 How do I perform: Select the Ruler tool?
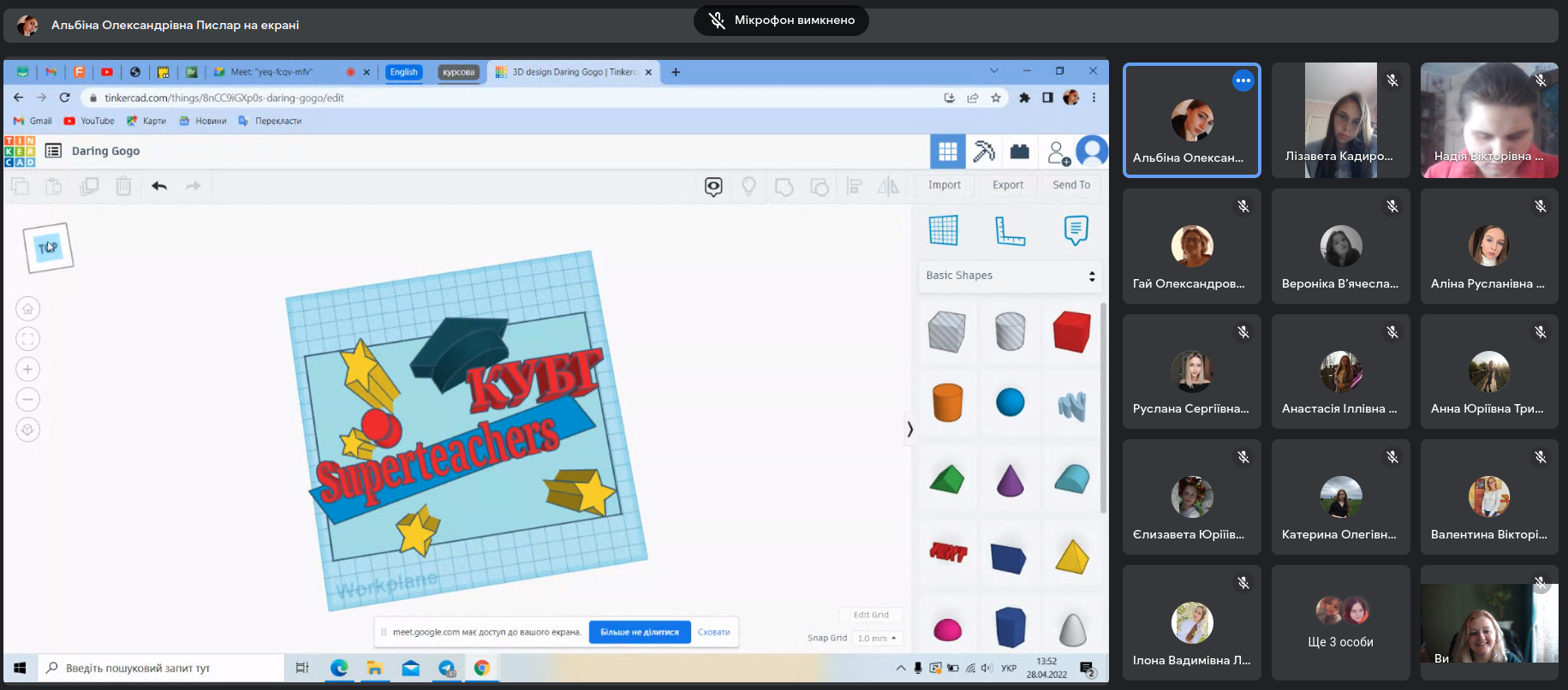click(x=1010, y=230)
